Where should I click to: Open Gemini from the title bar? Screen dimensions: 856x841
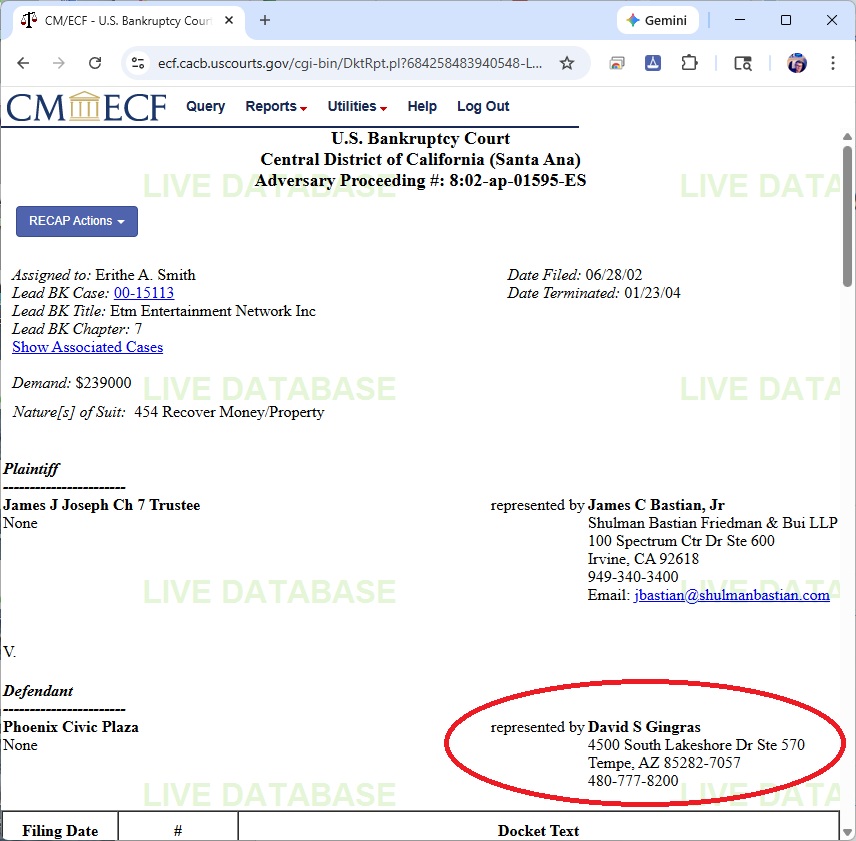coord(657,20)
